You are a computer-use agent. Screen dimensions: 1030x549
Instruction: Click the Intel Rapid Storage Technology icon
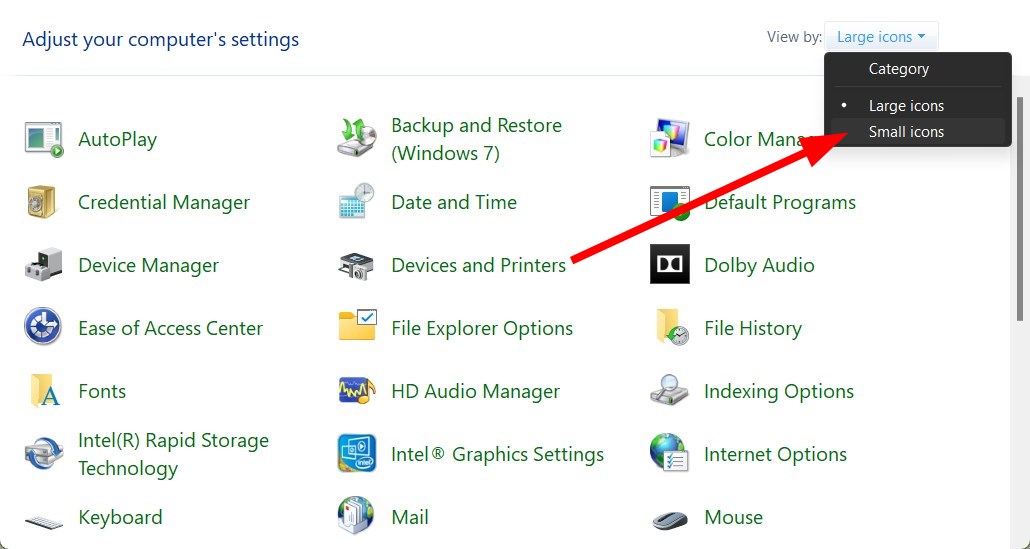[43, 454]
